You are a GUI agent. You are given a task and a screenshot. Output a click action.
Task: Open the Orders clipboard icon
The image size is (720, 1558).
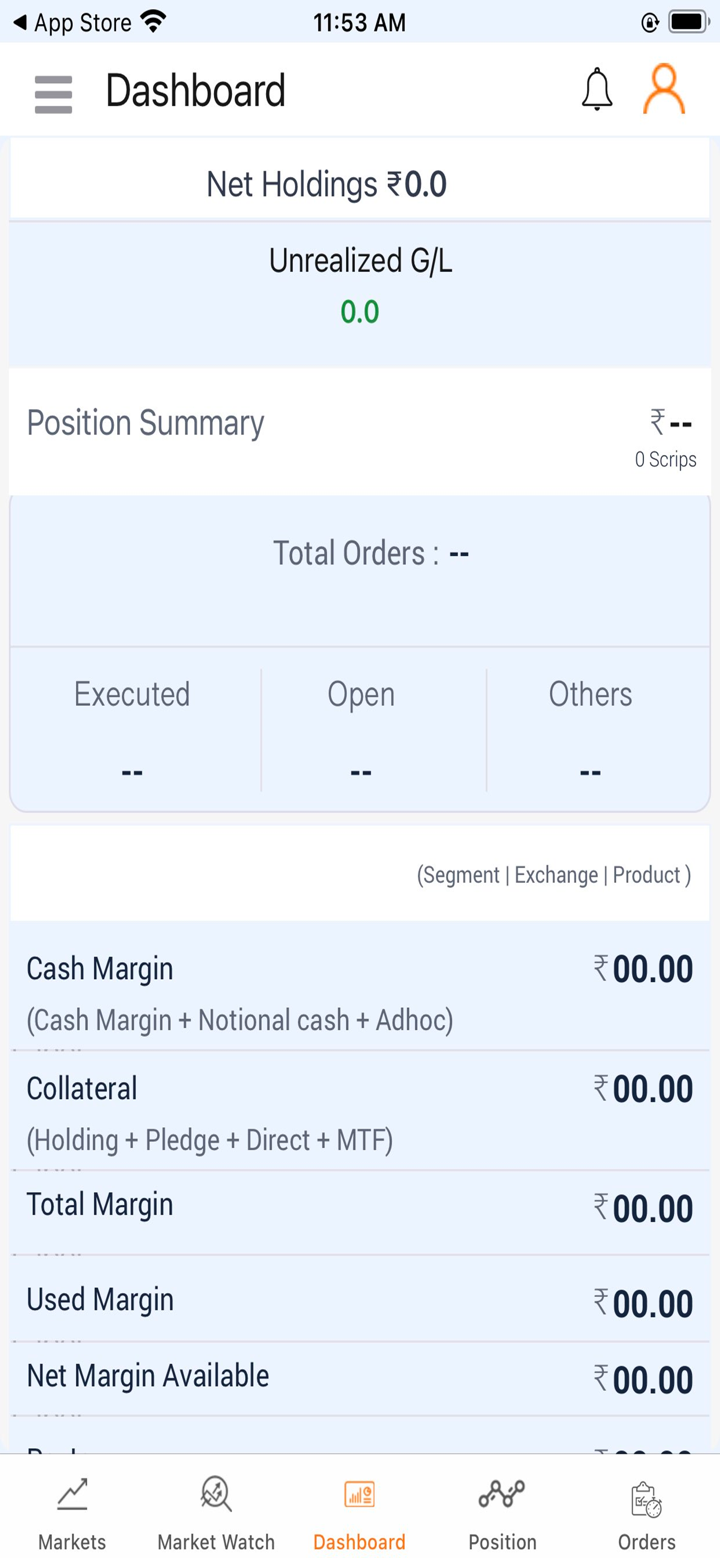646,1499
